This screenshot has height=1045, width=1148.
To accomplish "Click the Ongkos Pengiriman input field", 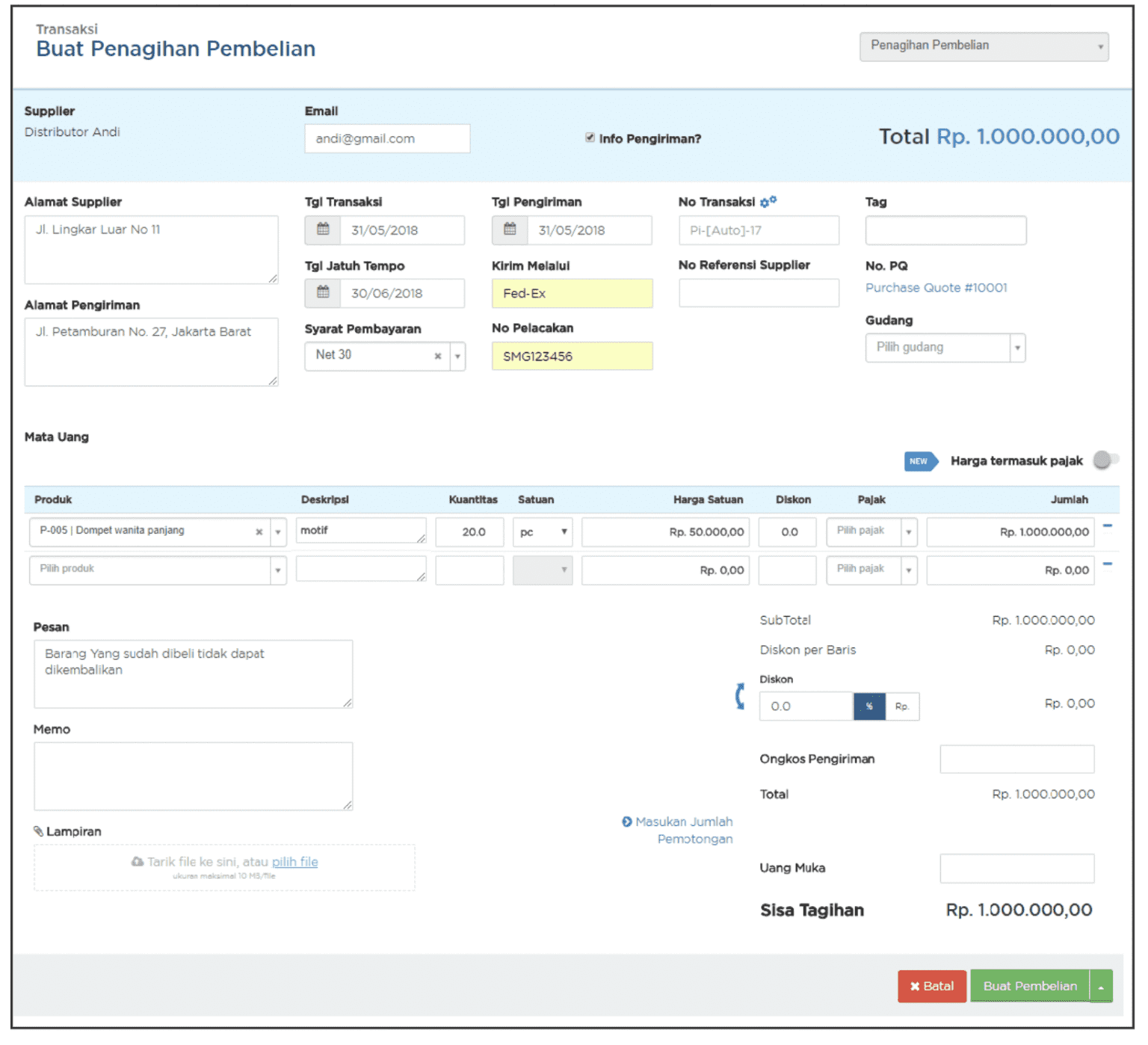I will 1016,759.
